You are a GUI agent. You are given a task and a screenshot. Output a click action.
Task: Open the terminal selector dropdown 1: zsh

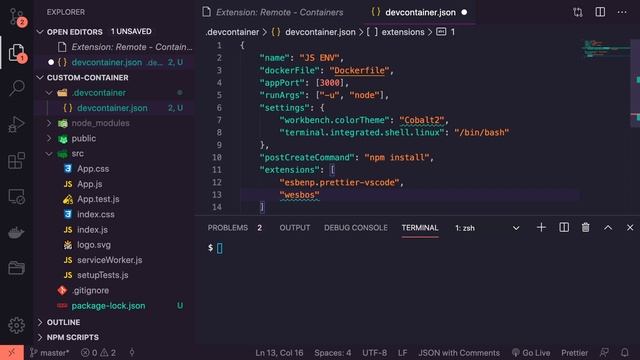[x=488, y=228]
